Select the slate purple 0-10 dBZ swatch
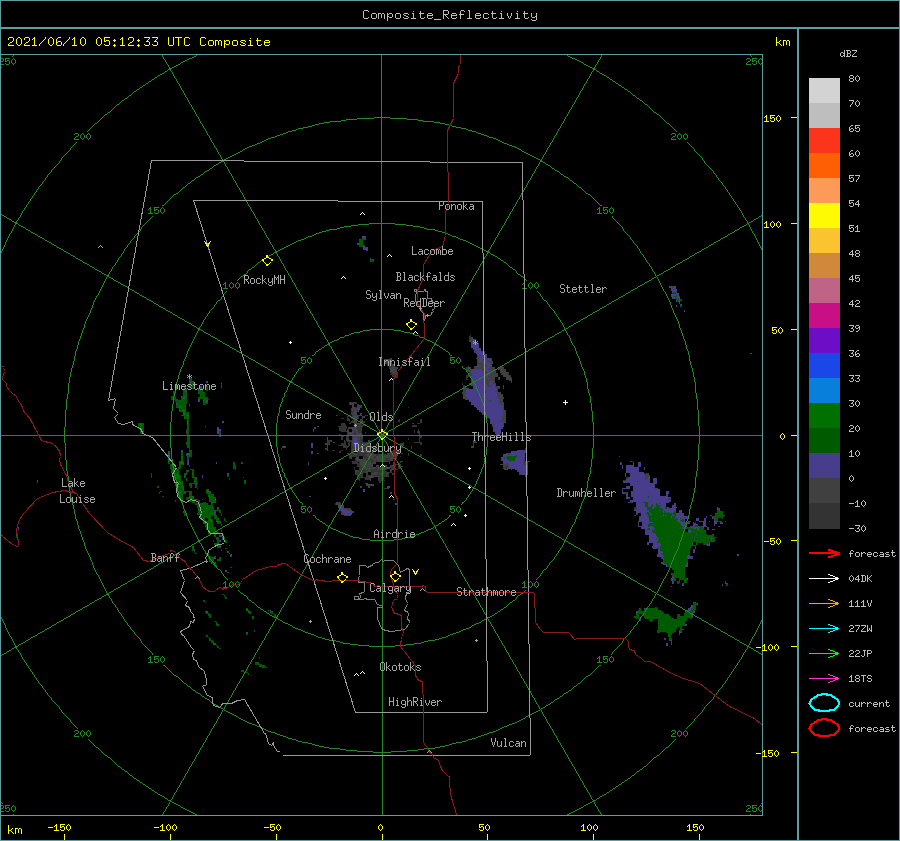This screenshot has width=900, height=841. tap(824, 466)
